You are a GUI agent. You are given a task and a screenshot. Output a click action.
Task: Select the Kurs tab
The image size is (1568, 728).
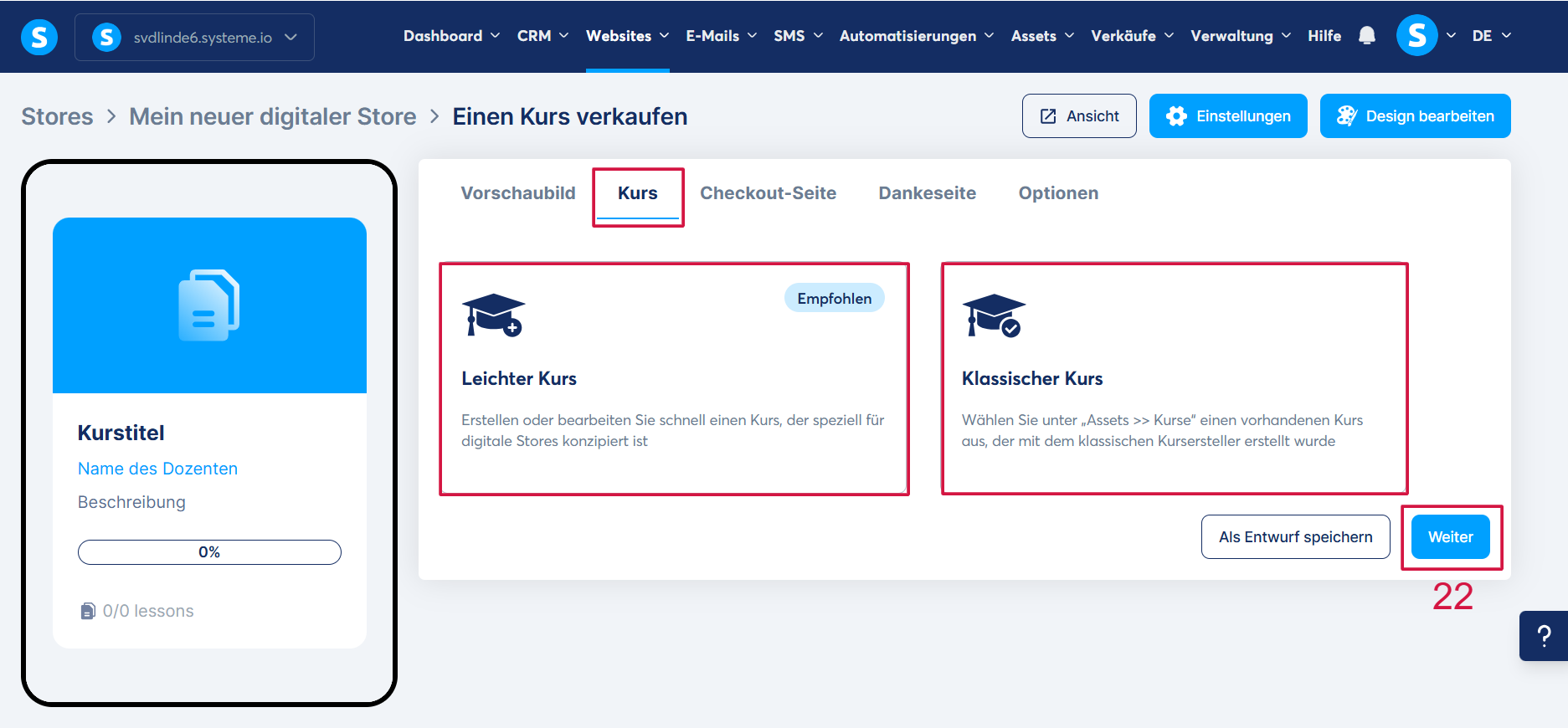[x=638, y=193]
